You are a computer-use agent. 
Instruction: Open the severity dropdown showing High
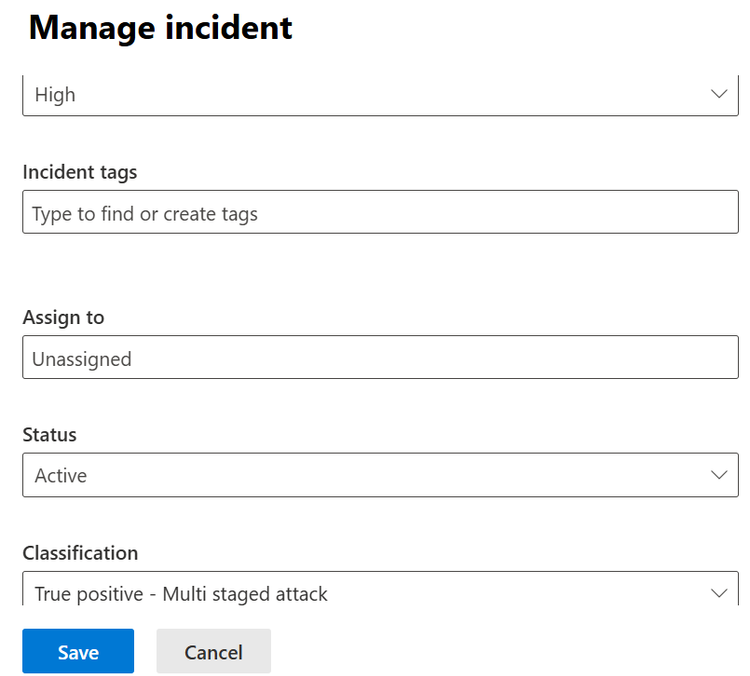[380, 95]
